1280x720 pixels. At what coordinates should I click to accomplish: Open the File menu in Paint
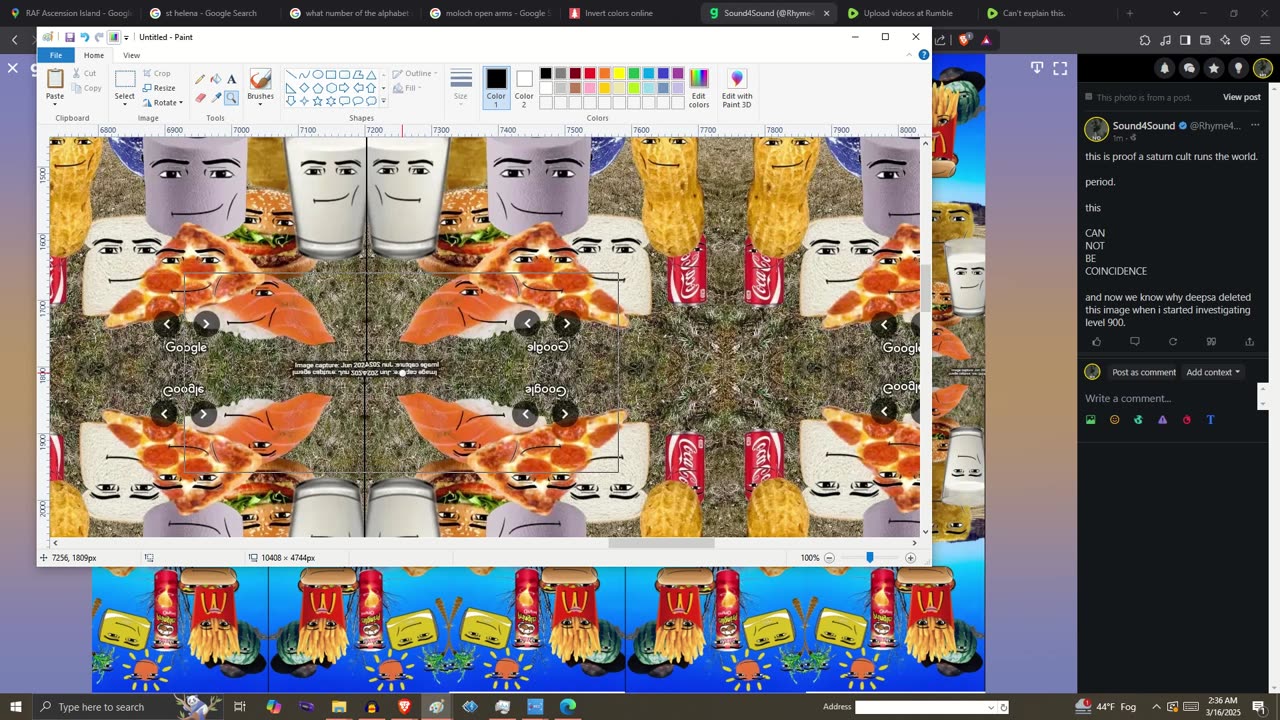coord(56,55)
